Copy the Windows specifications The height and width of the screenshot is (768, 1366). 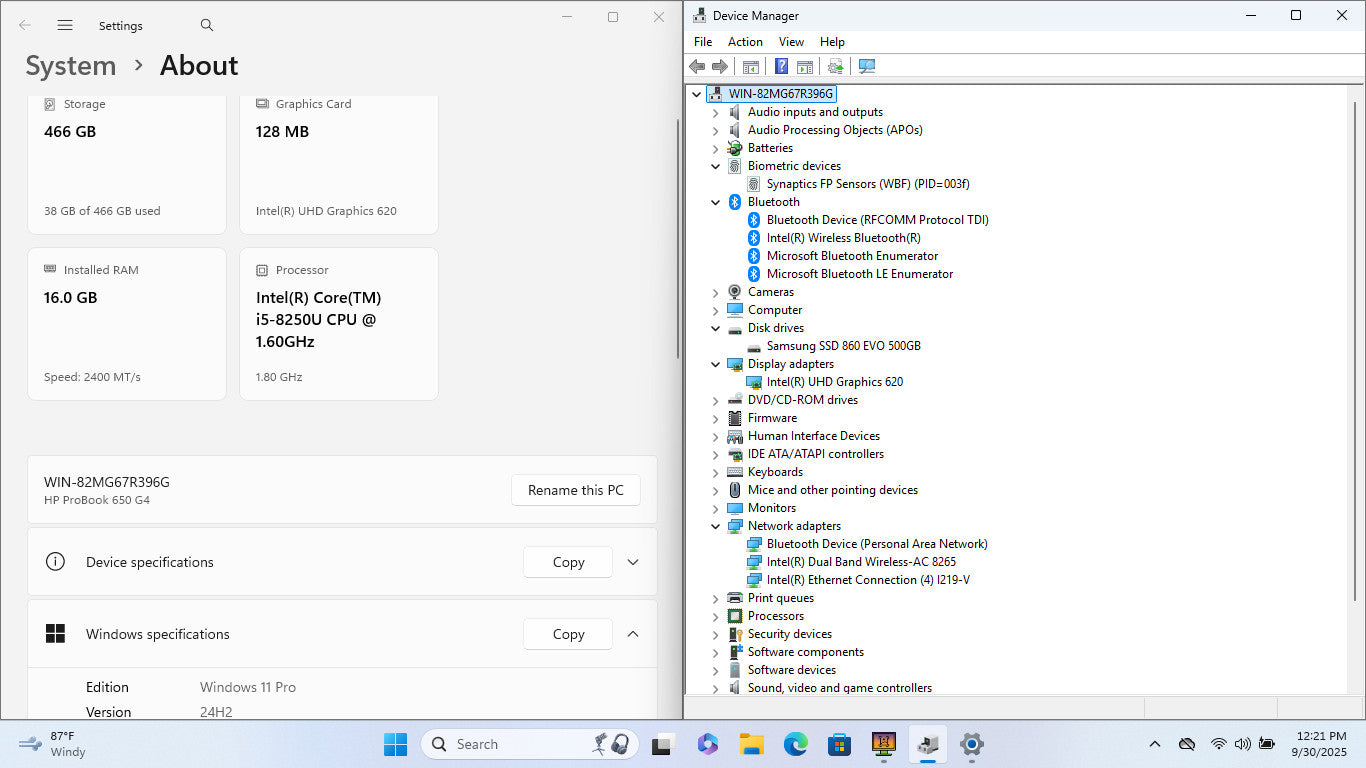click(x=568, y=634)
